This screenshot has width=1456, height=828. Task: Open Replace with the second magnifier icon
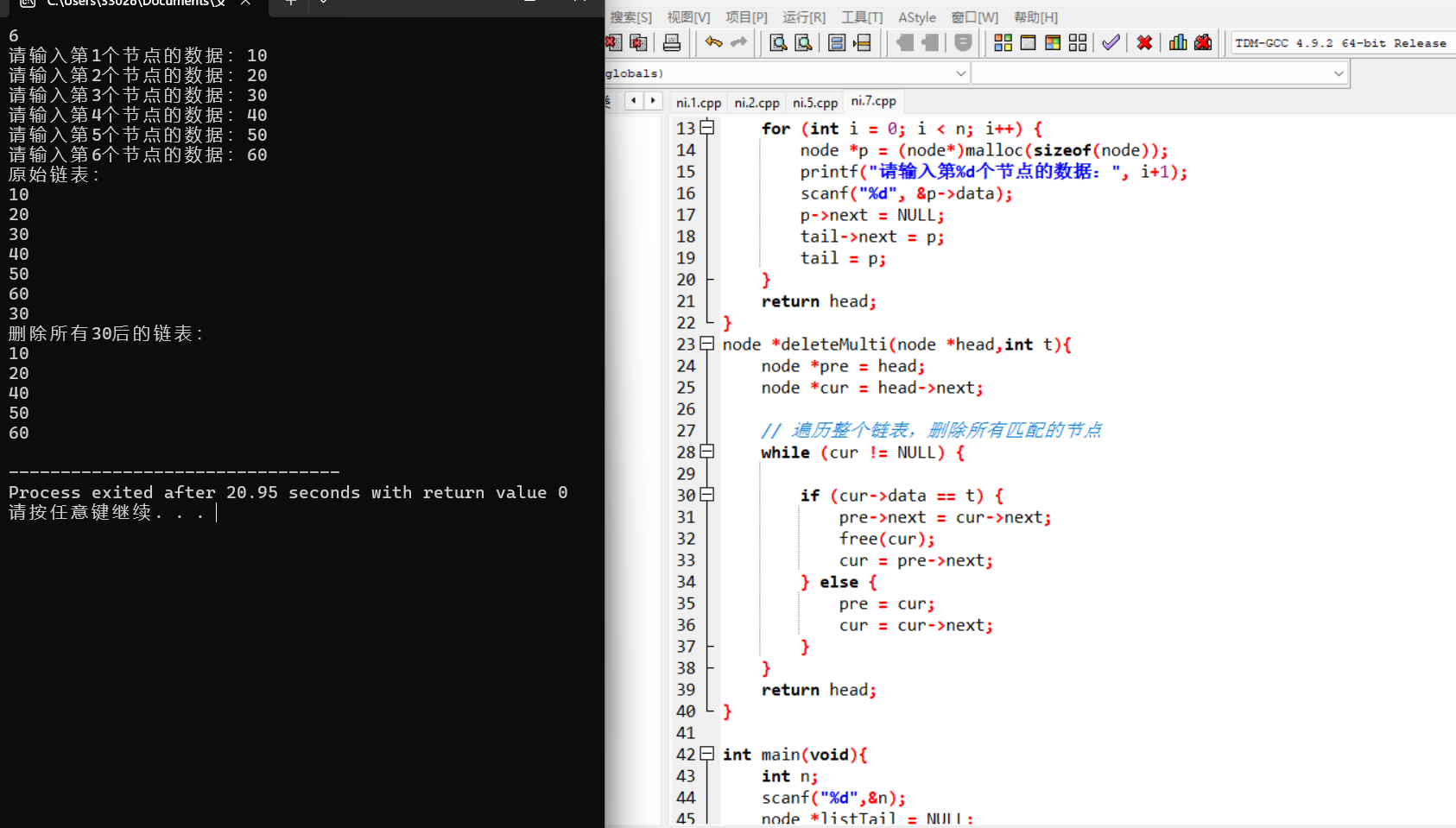[x=803, y=42]
